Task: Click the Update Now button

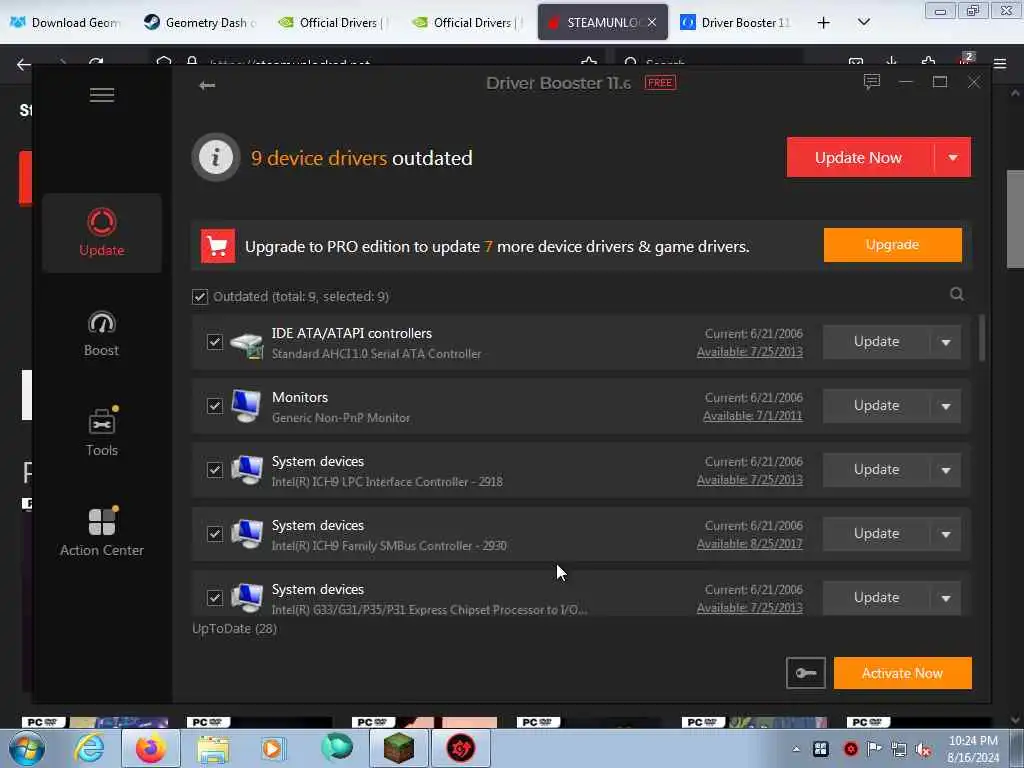Action: pyautogui.click(x=860, y=157)
